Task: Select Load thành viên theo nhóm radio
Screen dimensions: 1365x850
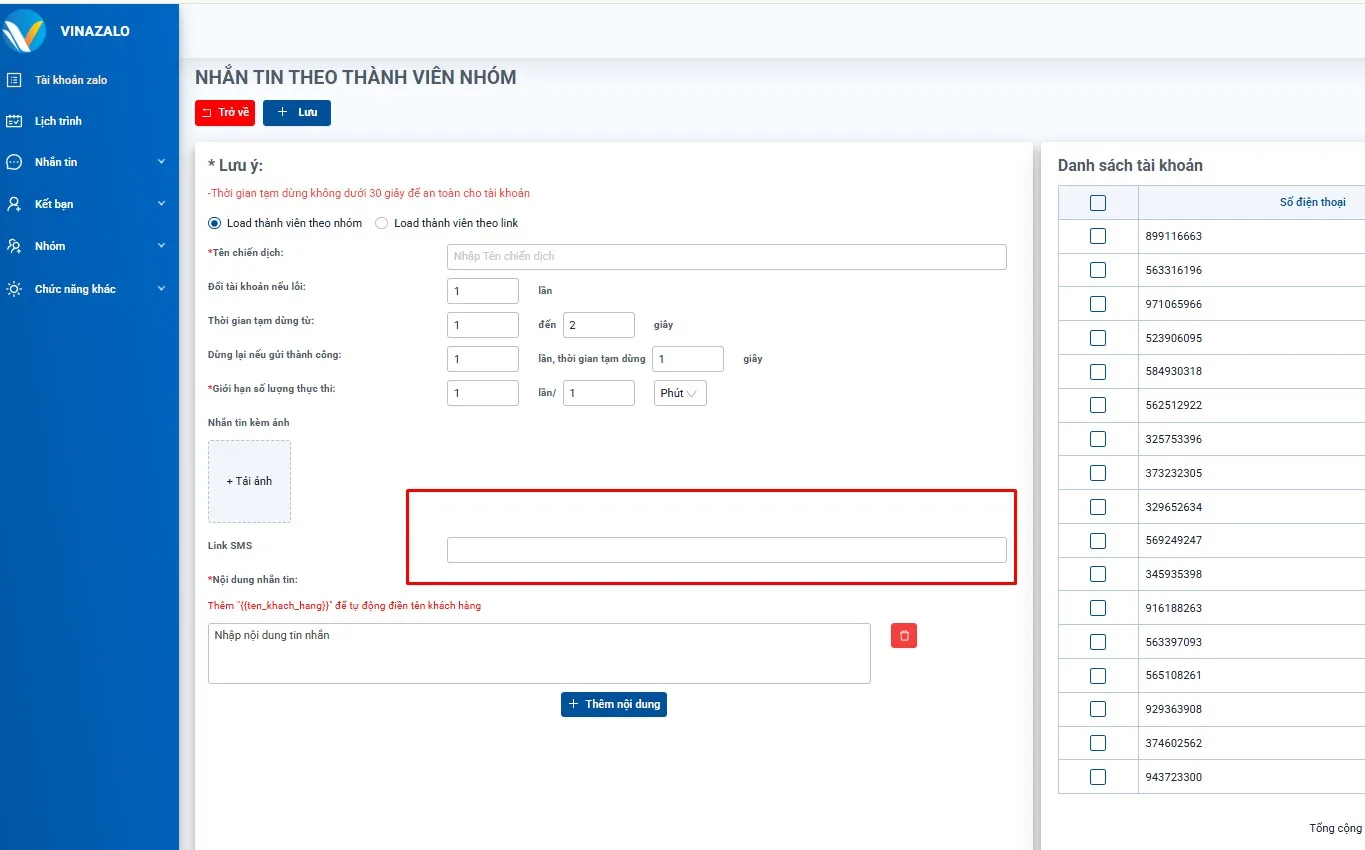Action: pyautogui.click(x=214, y=223)
